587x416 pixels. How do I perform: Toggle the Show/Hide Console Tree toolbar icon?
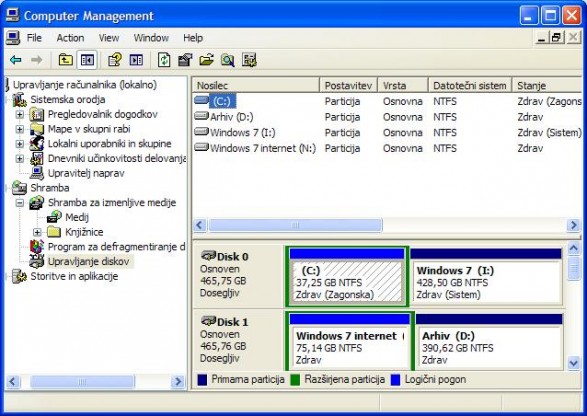coord(87,60)
